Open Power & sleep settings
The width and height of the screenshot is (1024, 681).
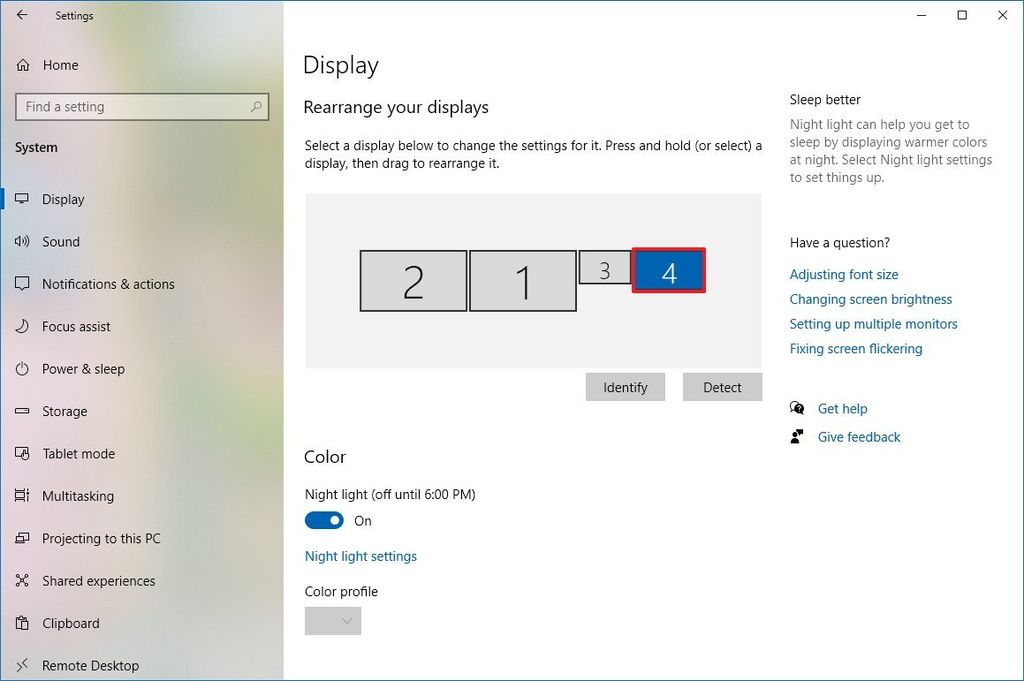tap(83, 368)
